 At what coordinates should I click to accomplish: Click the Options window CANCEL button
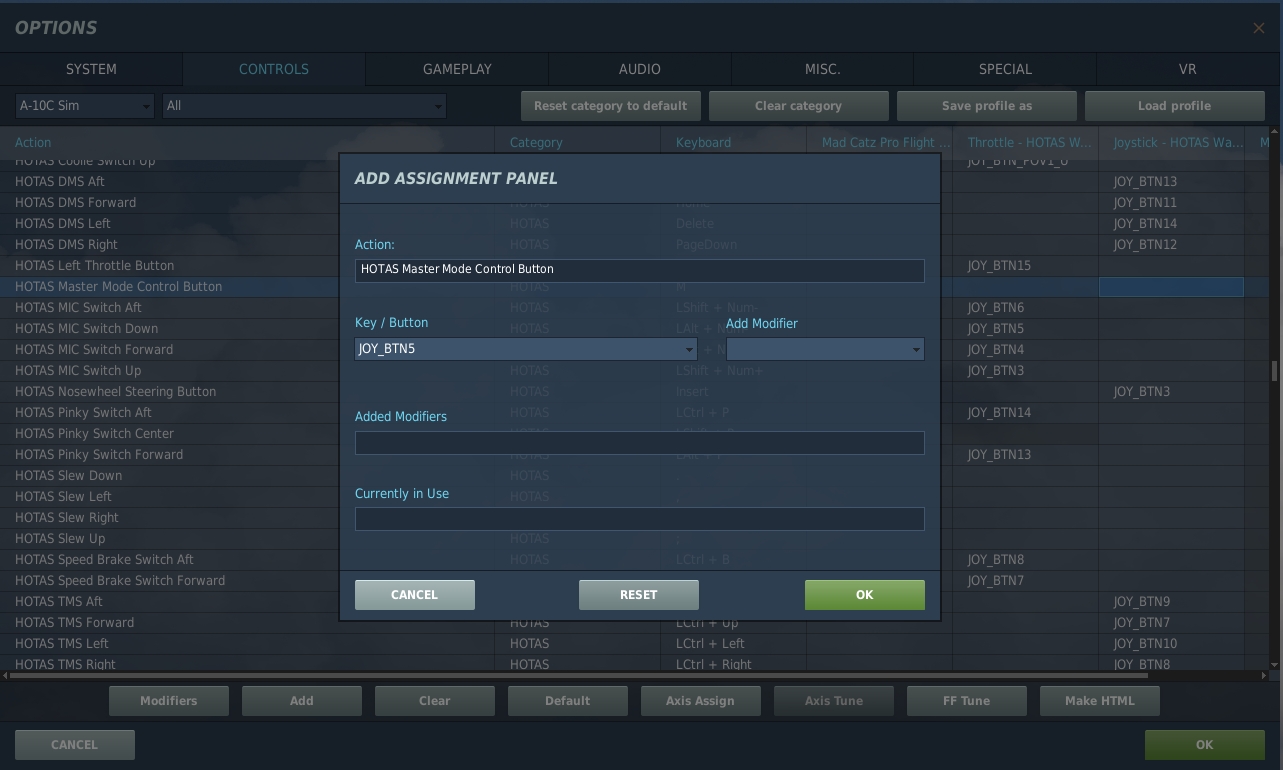[x=74, y=745]
